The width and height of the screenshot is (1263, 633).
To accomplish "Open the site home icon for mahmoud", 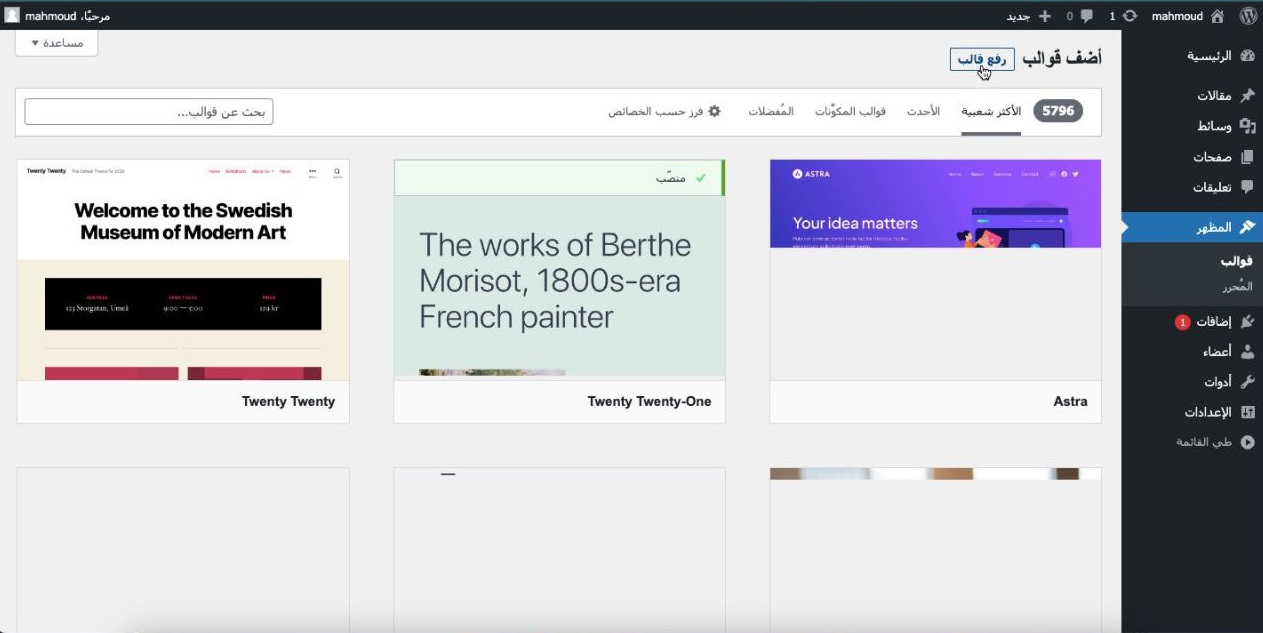I will (1217, 16).
